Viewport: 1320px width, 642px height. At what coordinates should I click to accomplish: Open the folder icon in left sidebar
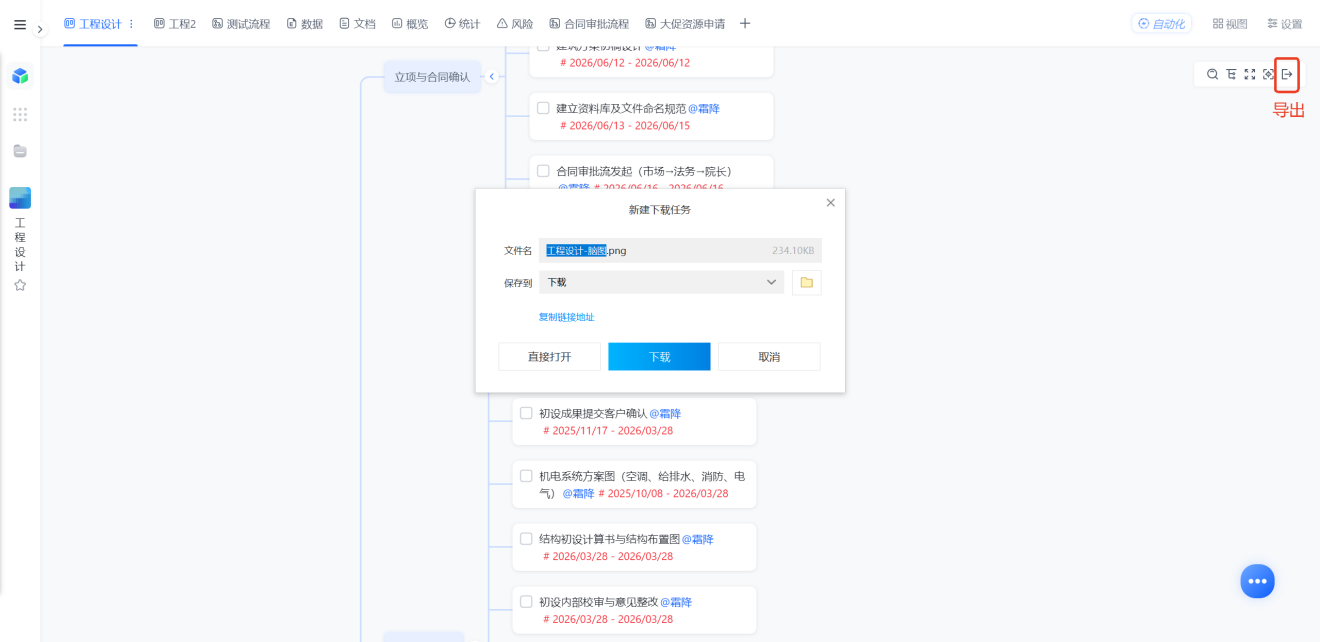(20, 151)
